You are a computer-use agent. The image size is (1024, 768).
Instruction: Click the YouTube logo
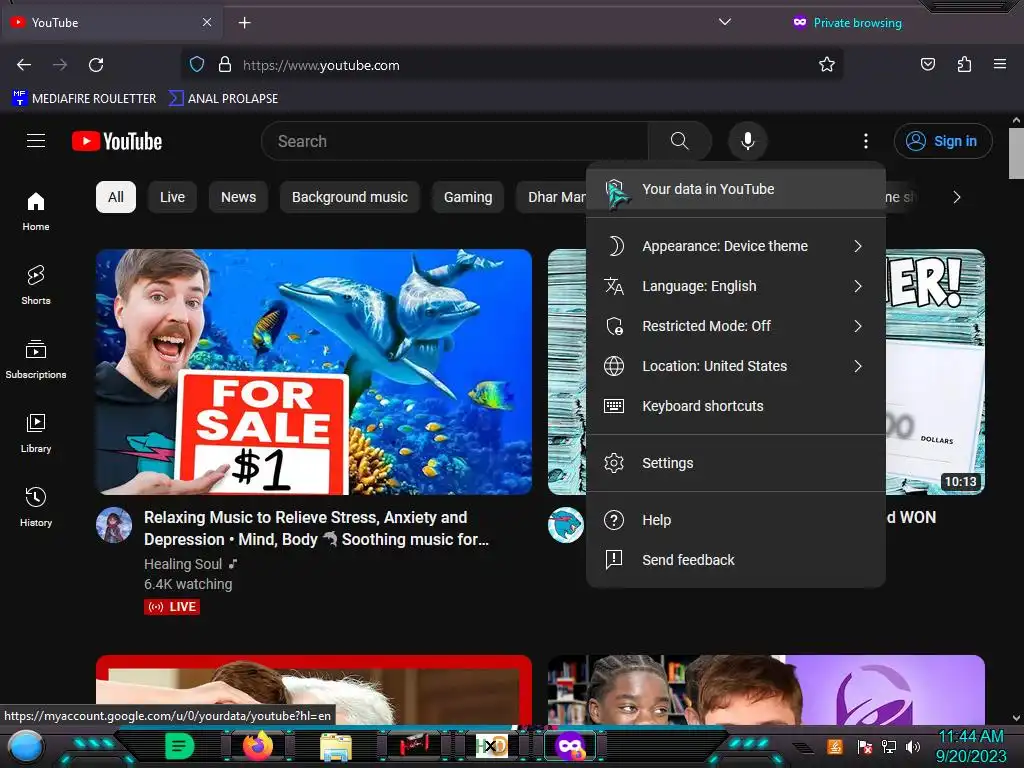(x=117, y=141)
